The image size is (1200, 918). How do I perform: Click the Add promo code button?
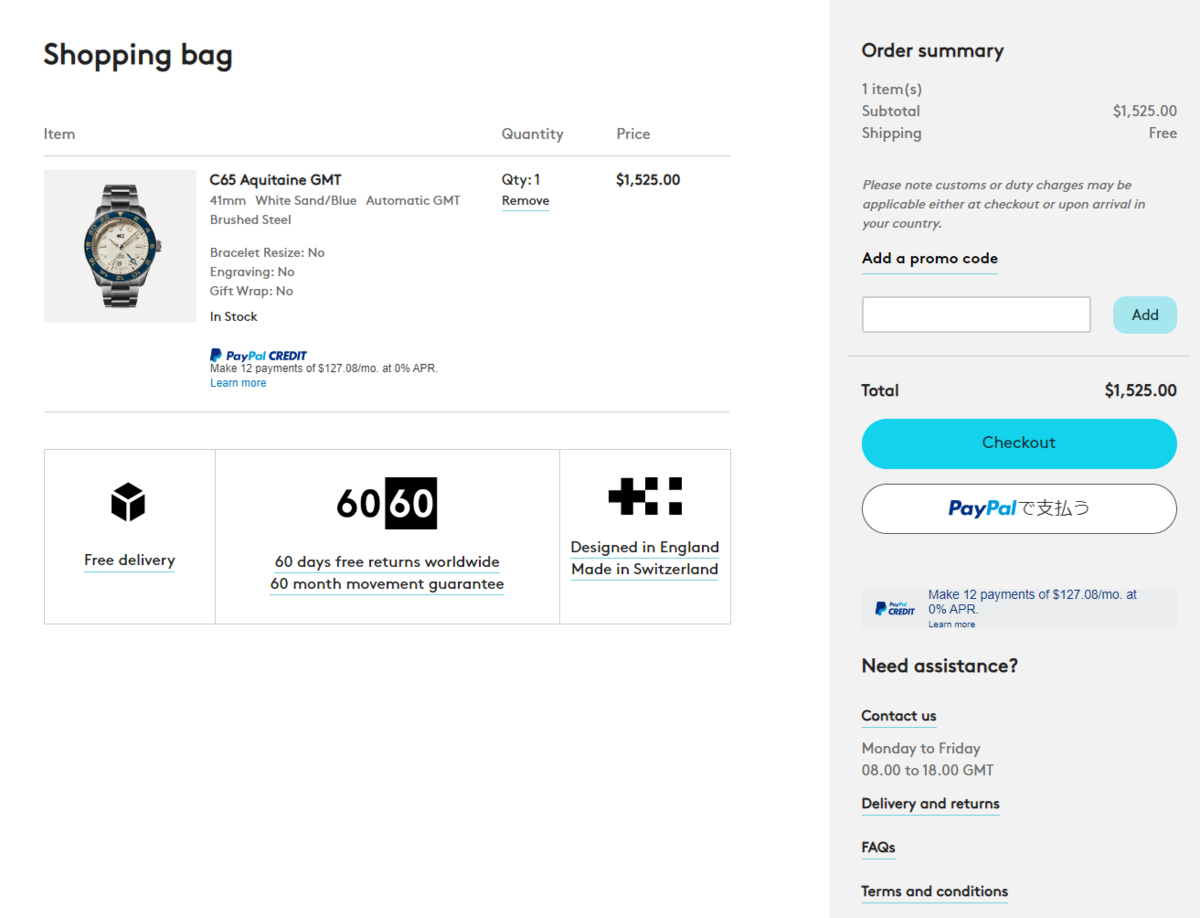point(1145,314)
